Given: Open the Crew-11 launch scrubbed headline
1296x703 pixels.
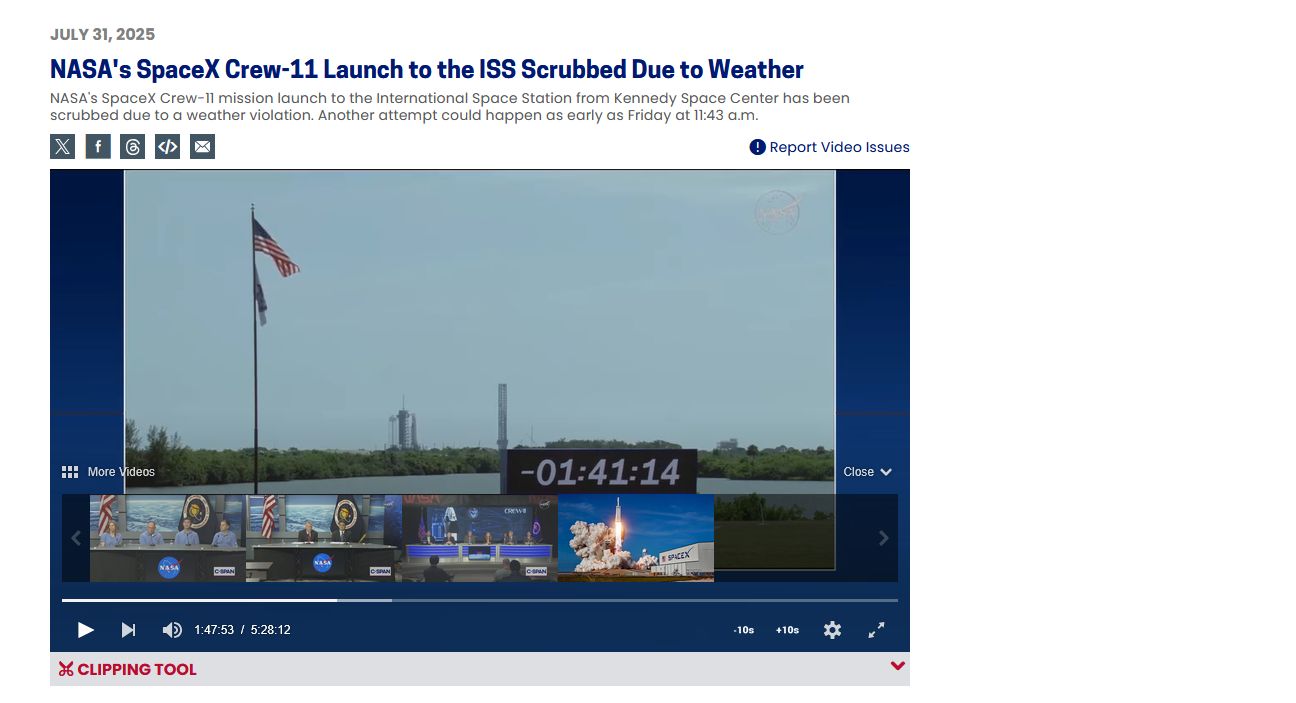Looking at the screenshot, I should coord(427,70).
